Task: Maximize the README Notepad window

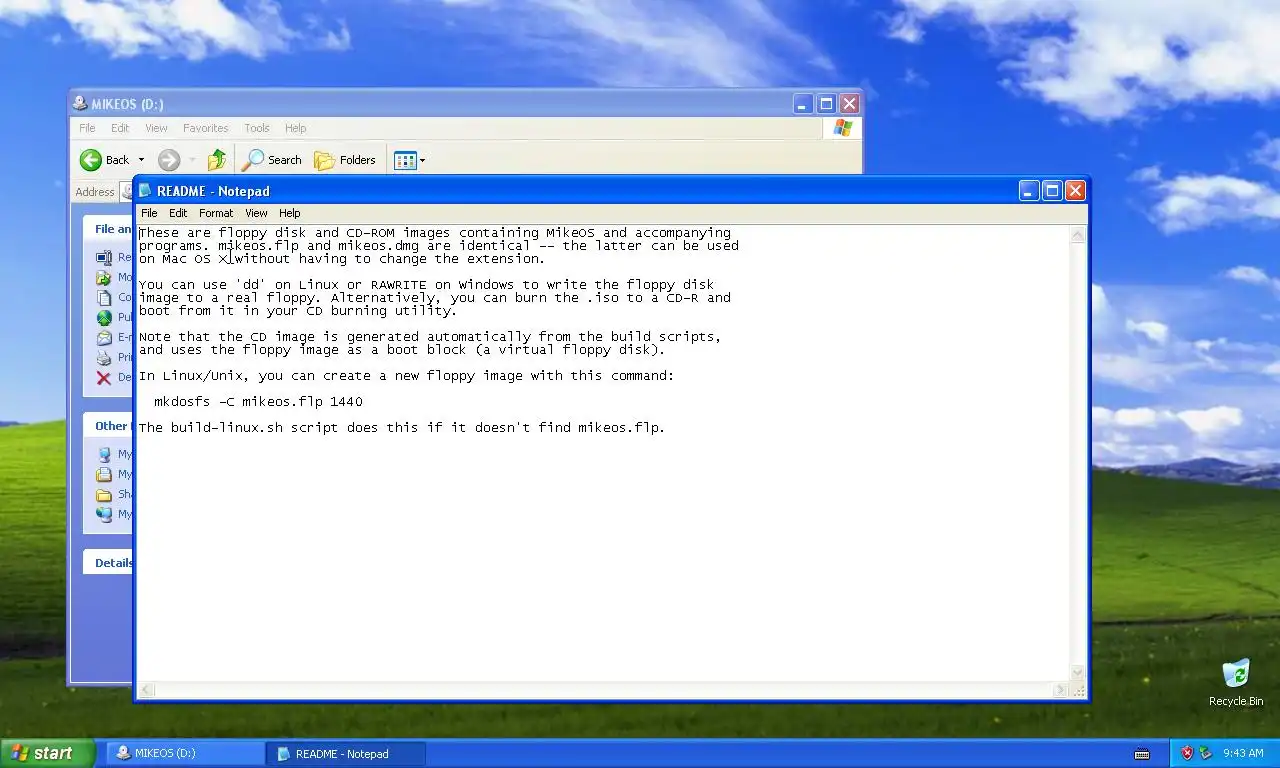Action: [1052, 191]
